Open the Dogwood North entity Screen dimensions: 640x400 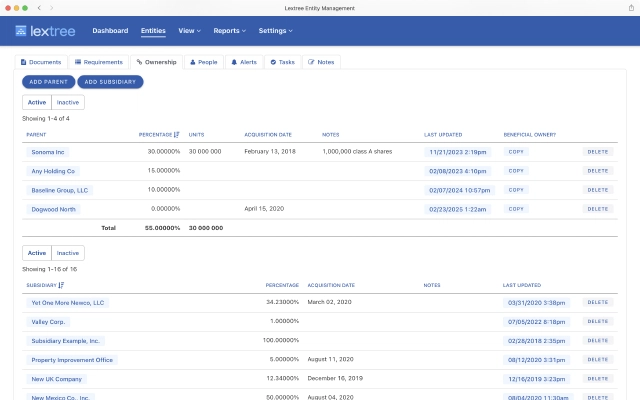pos(53,209)
